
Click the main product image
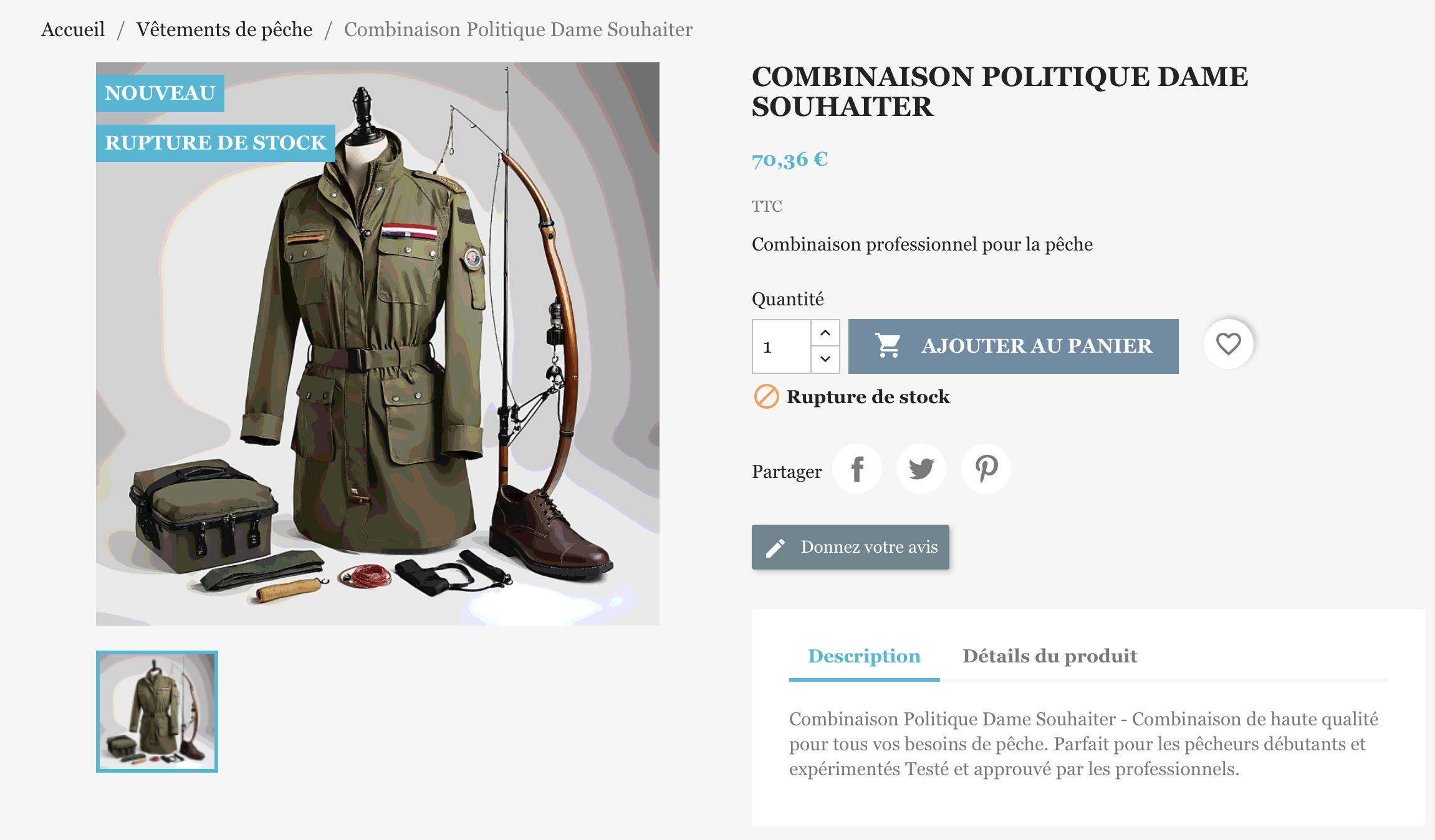pos(378,374)
